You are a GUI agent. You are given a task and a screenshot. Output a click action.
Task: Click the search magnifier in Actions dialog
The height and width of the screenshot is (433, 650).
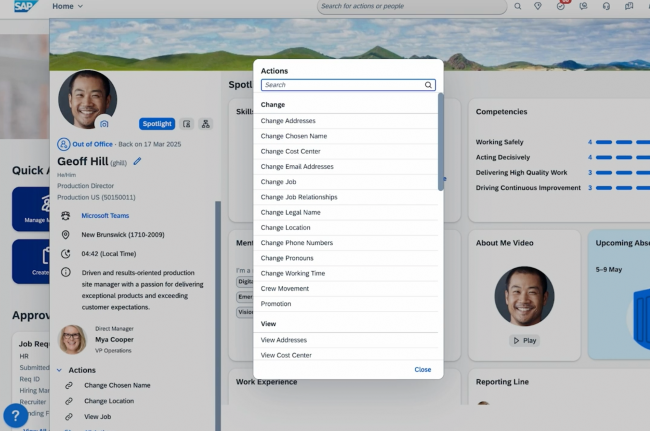pyautogui.click(x=428, y=85)
